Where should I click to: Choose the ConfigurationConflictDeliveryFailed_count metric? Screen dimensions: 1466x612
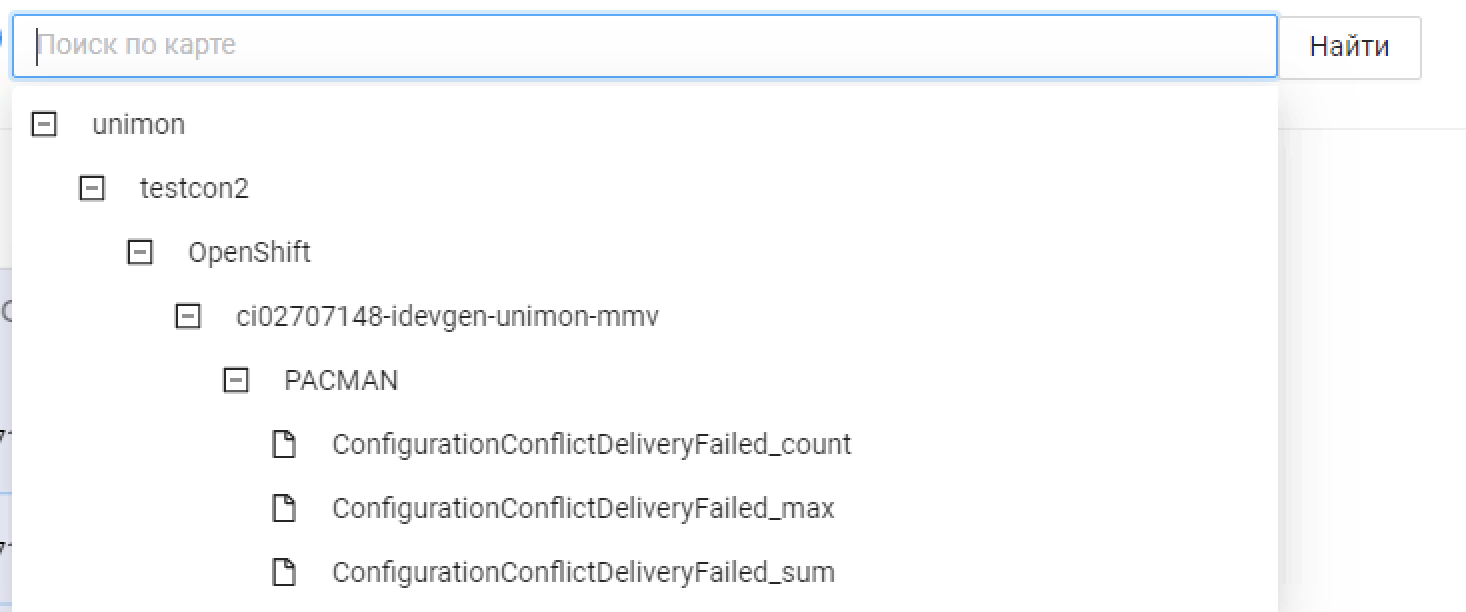tap(591, 444)
